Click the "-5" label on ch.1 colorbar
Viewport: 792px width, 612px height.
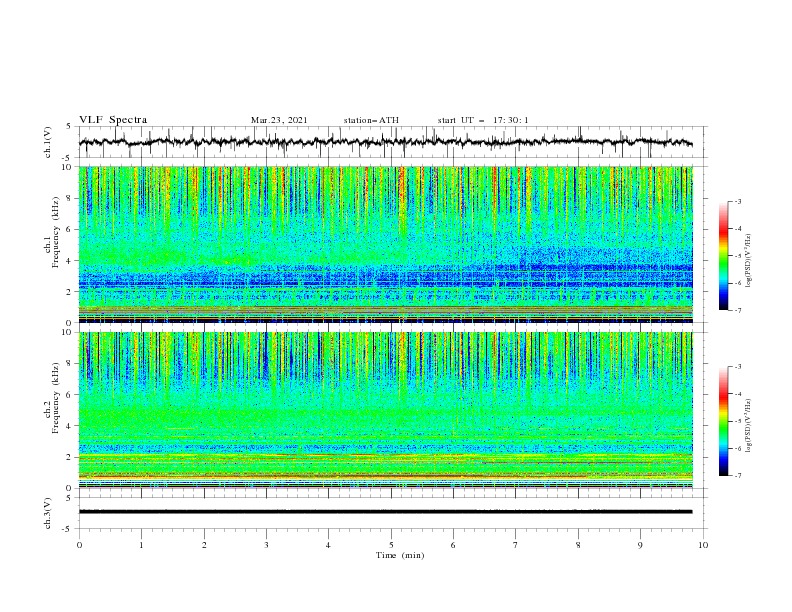coord(738,256)
